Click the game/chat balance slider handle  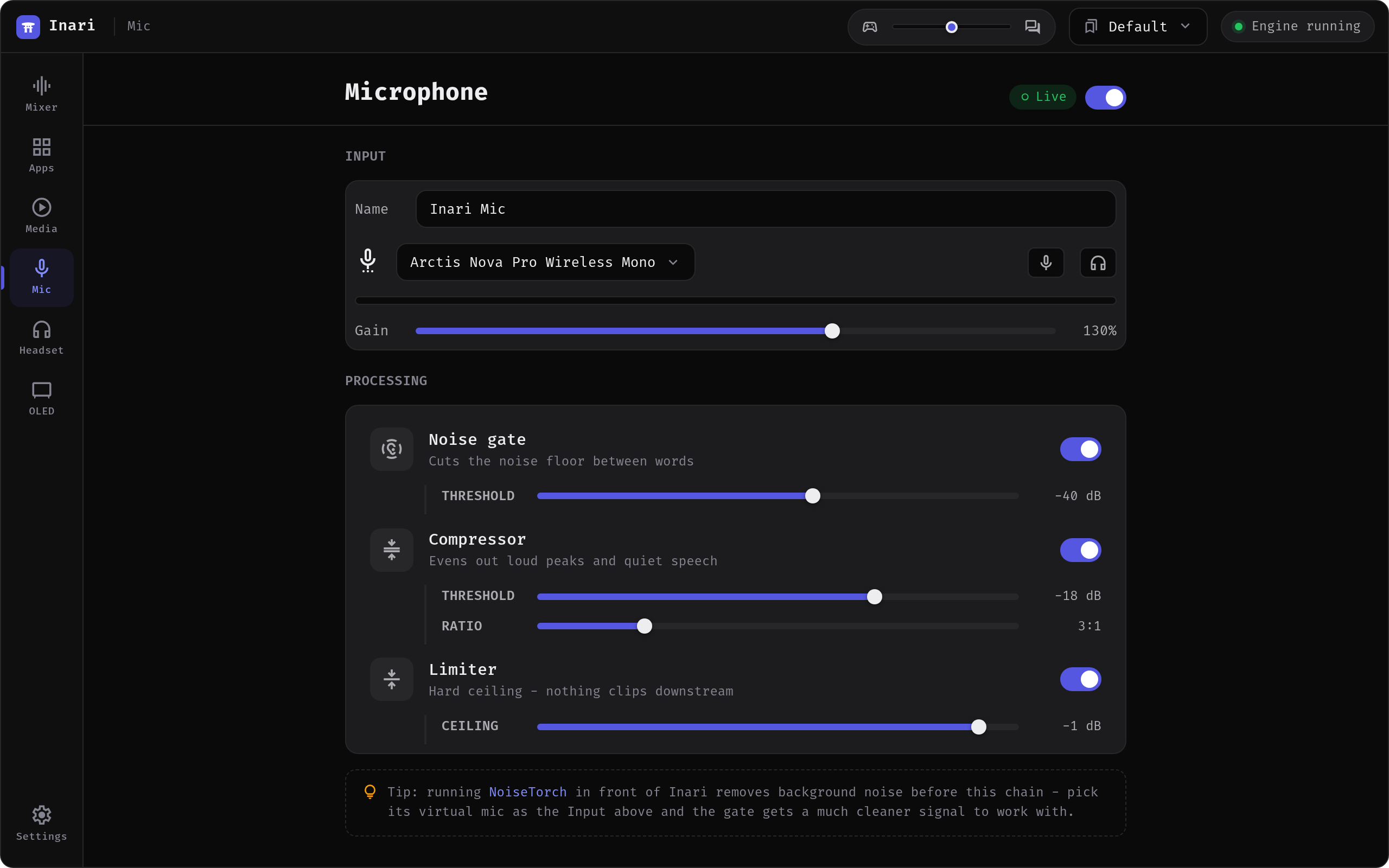(952, 27)
